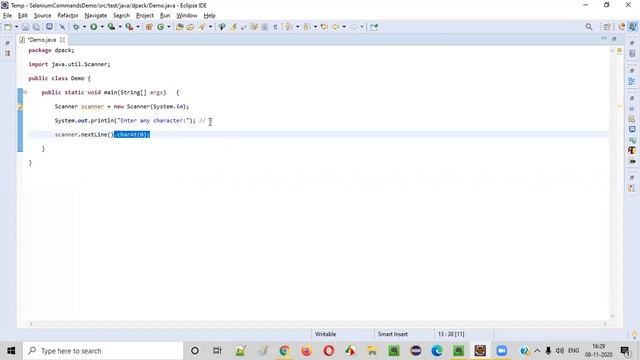Viewport: 640px width, 360px height.
Task: Click the Forward navigation arrow icon
Action: 353,27
